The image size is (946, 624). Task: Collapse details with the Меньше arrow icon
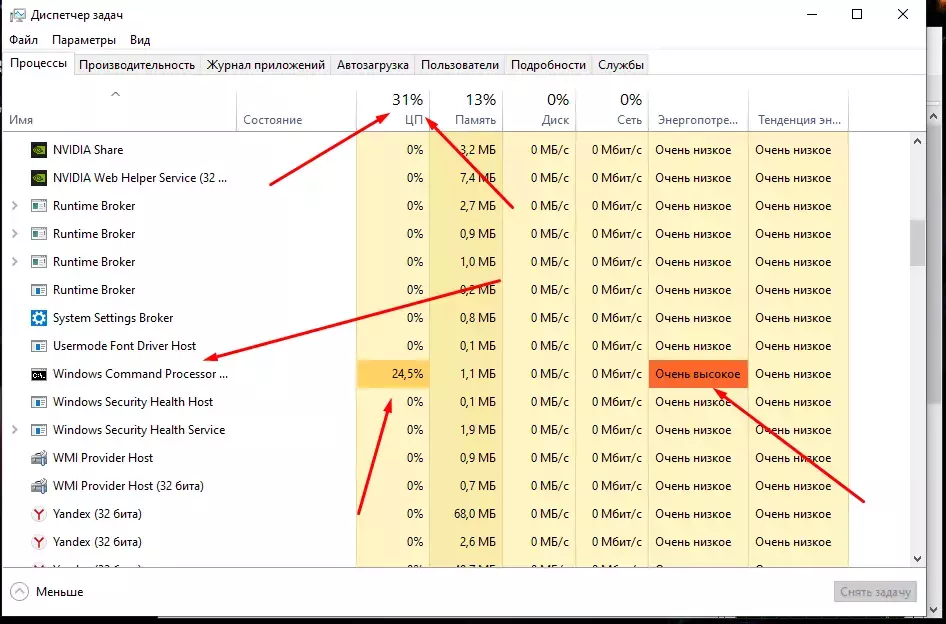point(19,591)
